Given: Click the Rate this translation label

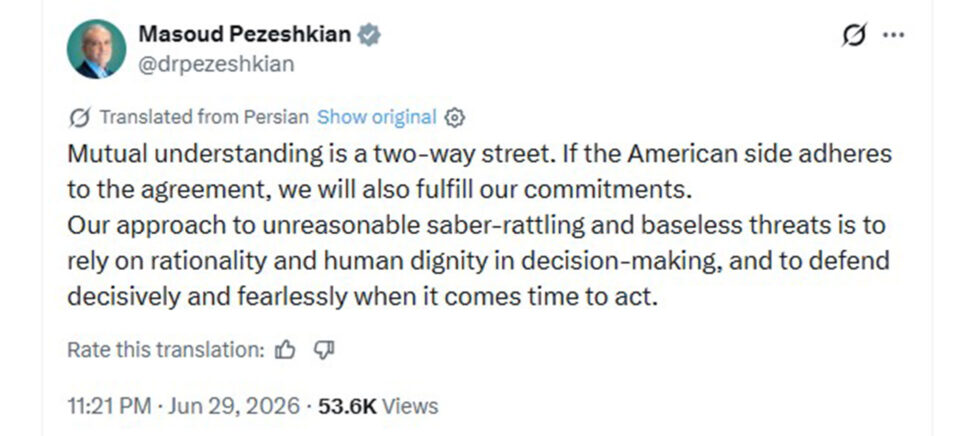Looking at the screenshot, I should pyautogui.click(x=166, y=350).
